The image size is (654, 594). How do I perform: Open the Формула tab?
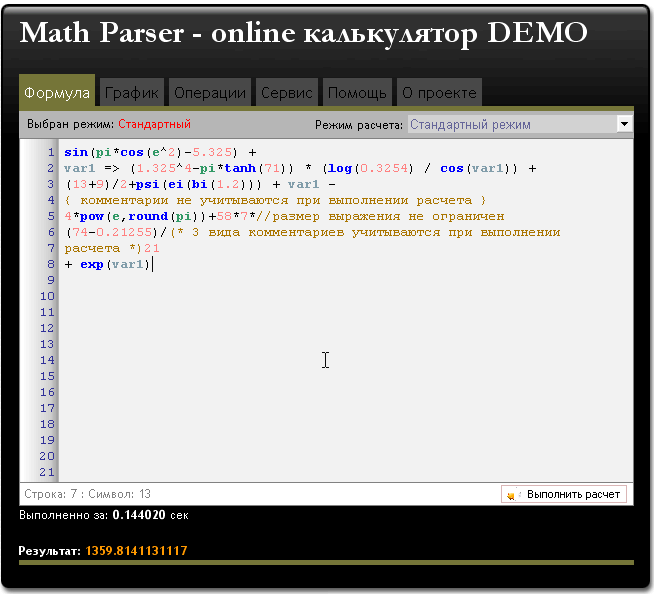coord(57,93)
